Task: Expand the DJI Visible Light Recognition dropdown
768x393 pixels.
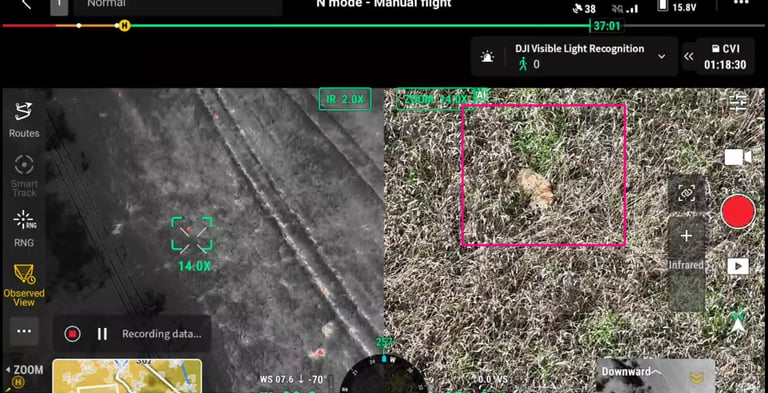Action: coord(661,56)
